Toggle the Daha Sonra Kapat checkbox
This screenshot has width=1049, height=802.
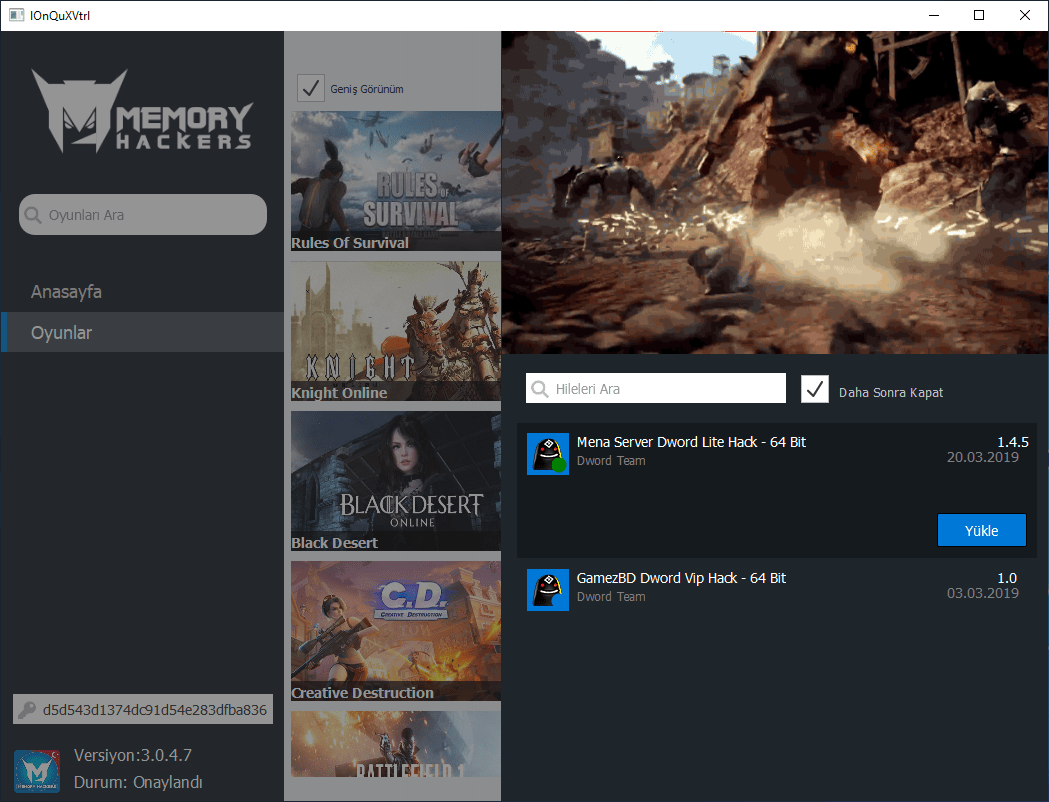click(x=815, y=389)
